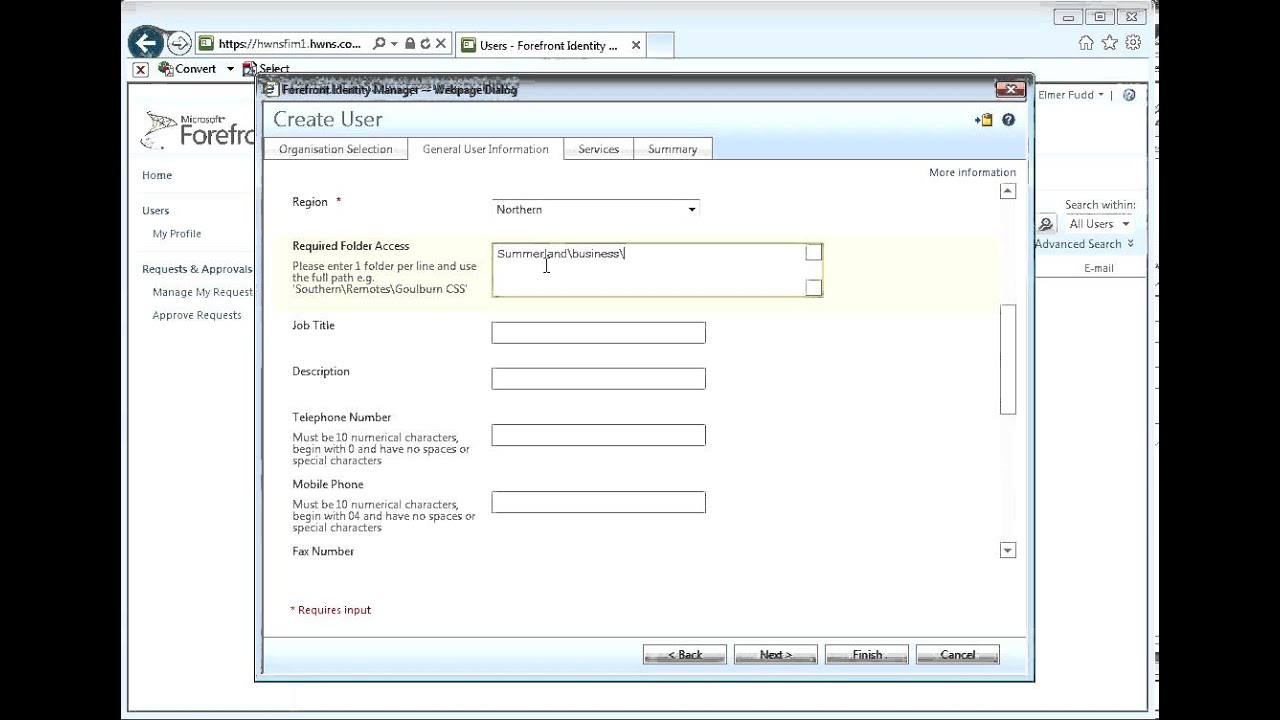Expand the Convert dropdown arrow
The height and width of the screenshot is (720, 1280).
(x=230, y=69)
